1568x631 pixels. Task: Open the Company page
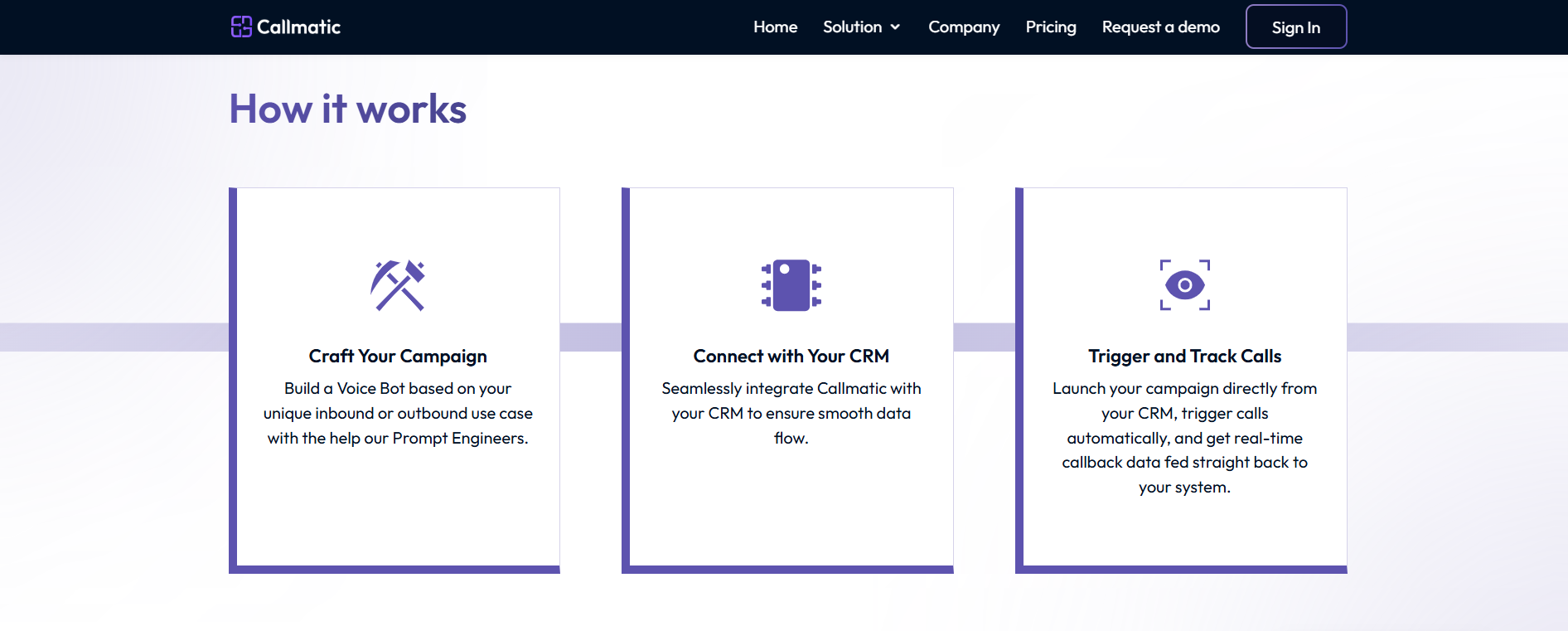[x=963, y=27]
